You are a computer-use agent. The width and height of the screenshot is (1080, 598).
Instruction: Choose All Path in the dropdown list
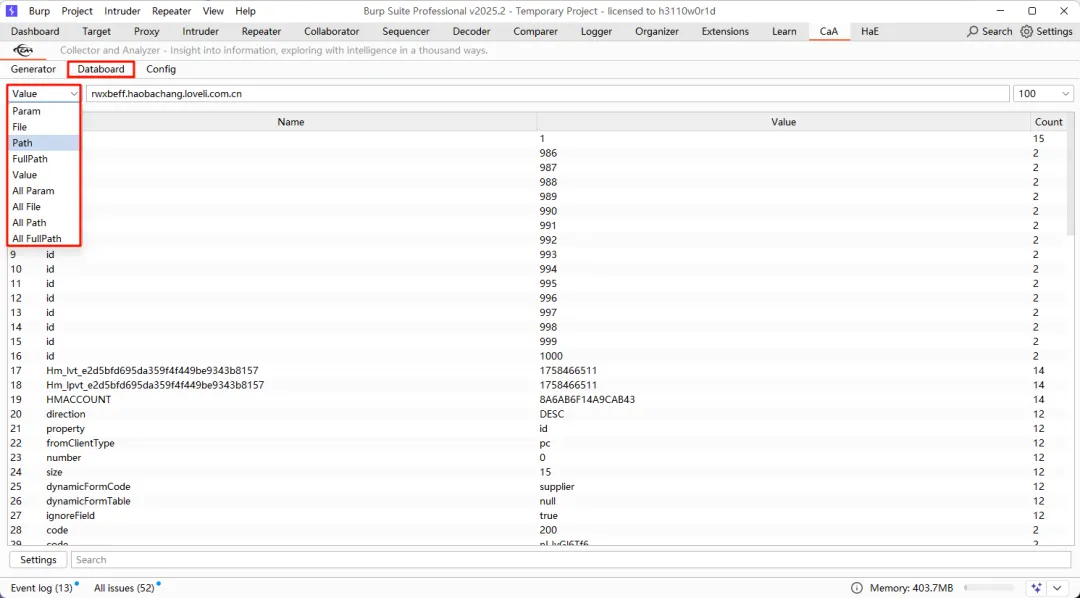(44, 223)
